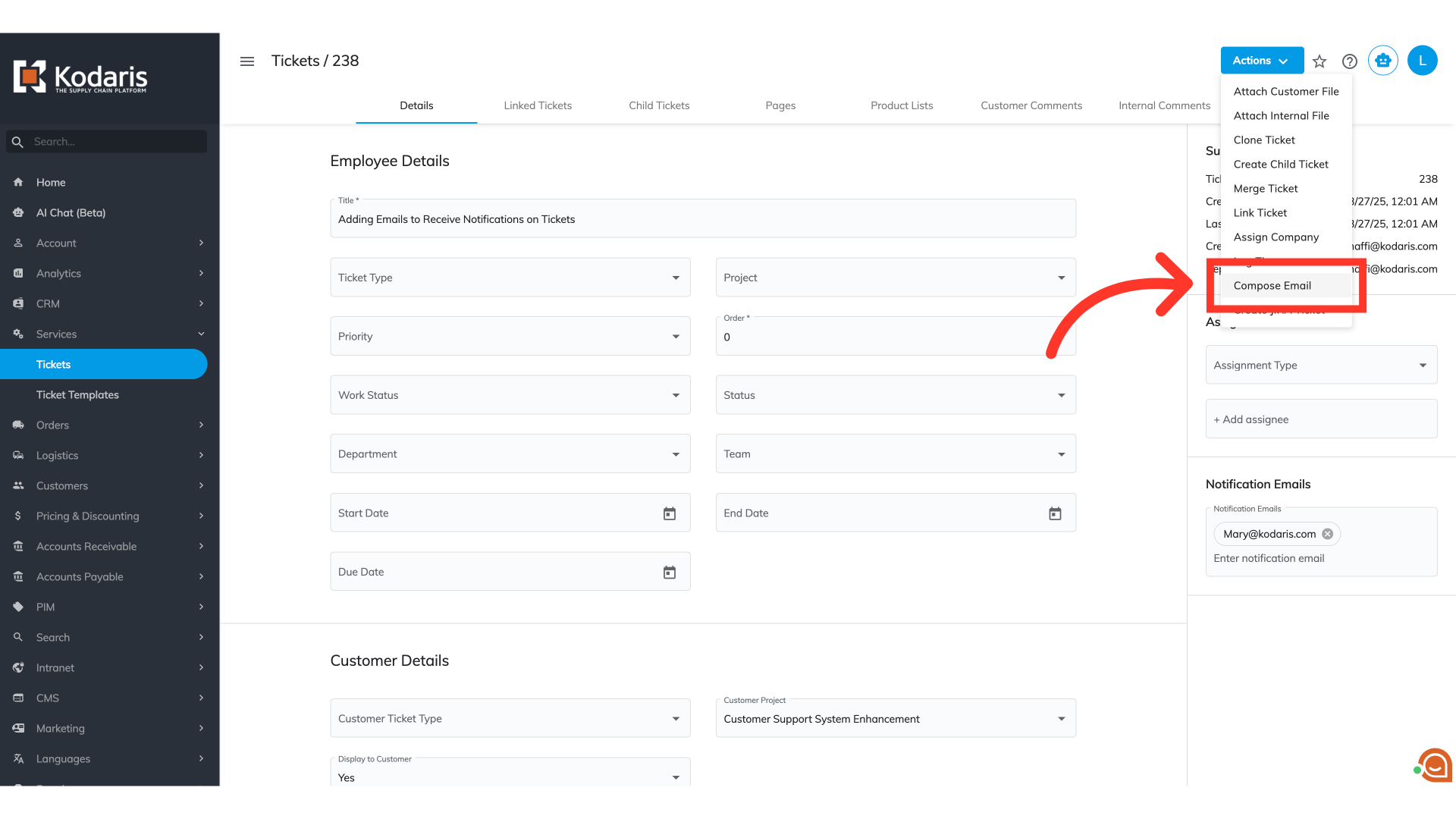The image size is (1456, 819).
Task: Open the Ticket Type dropdown
Action: pyautogui.click(x=510, y=278)
